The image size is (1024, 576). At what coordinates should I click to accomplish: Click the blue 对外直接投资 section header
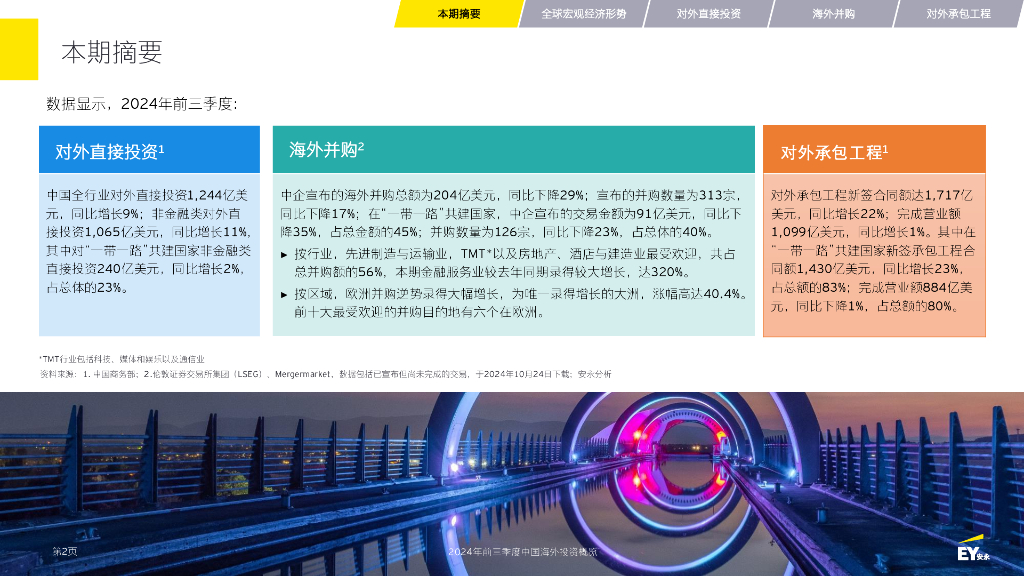tap(149, 151)
